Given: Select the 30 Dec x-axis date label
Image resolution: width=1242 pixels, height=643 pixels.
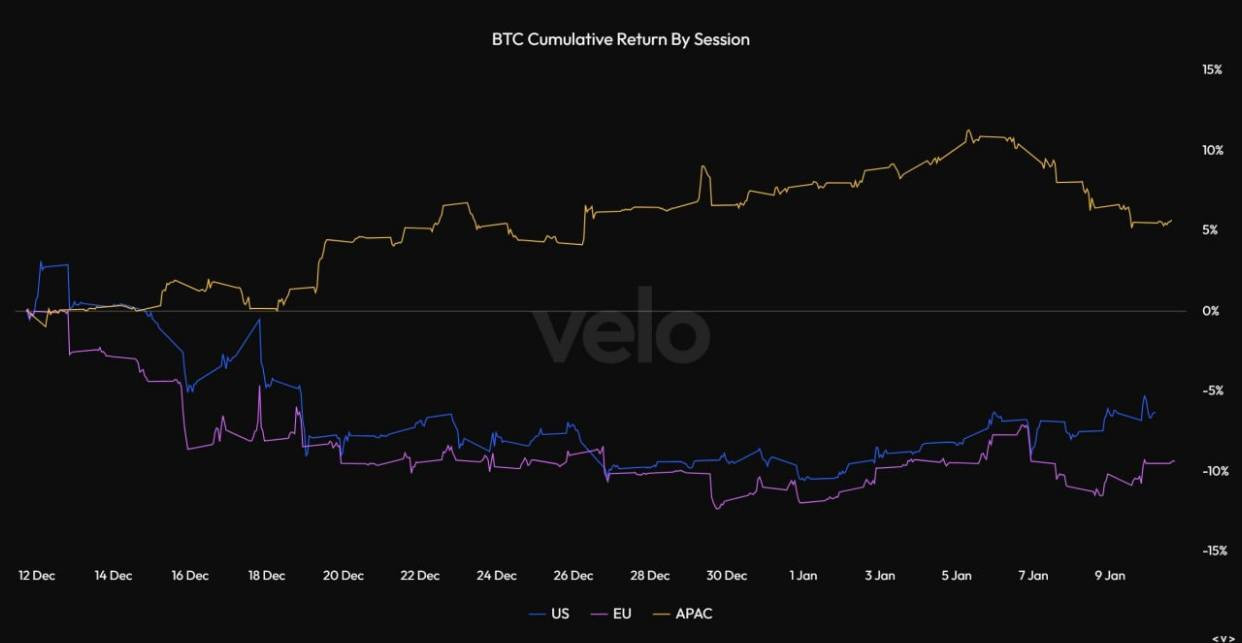Looking at the screenshot, I should (727, 575).
